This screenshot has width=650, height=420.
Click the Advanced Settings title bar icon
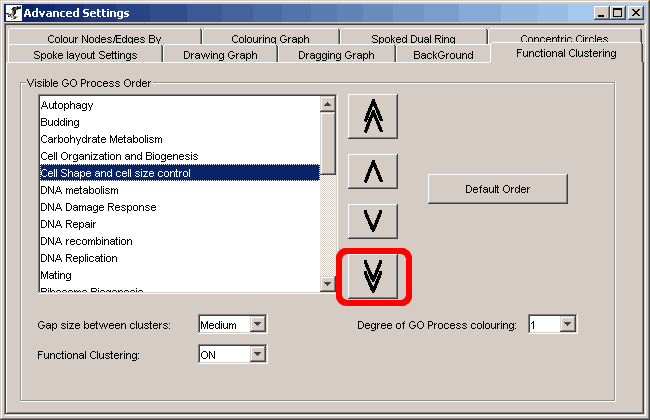[11, 12]
